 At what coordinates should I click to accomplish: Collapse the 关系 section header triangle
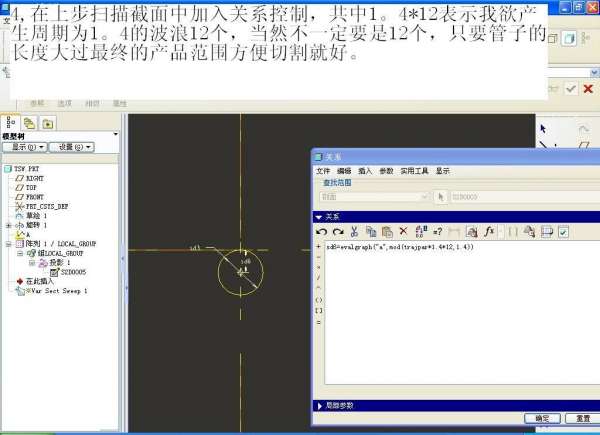click(x=318, y=217)
